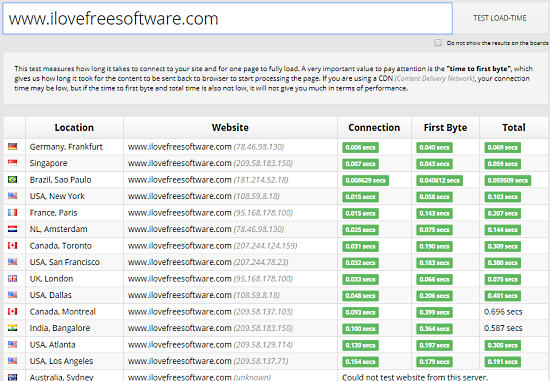The width and height of the screenshot is (550, 381).
Task: Click the bold 'time to first byte' text
Action: click(x=478, y=68)
